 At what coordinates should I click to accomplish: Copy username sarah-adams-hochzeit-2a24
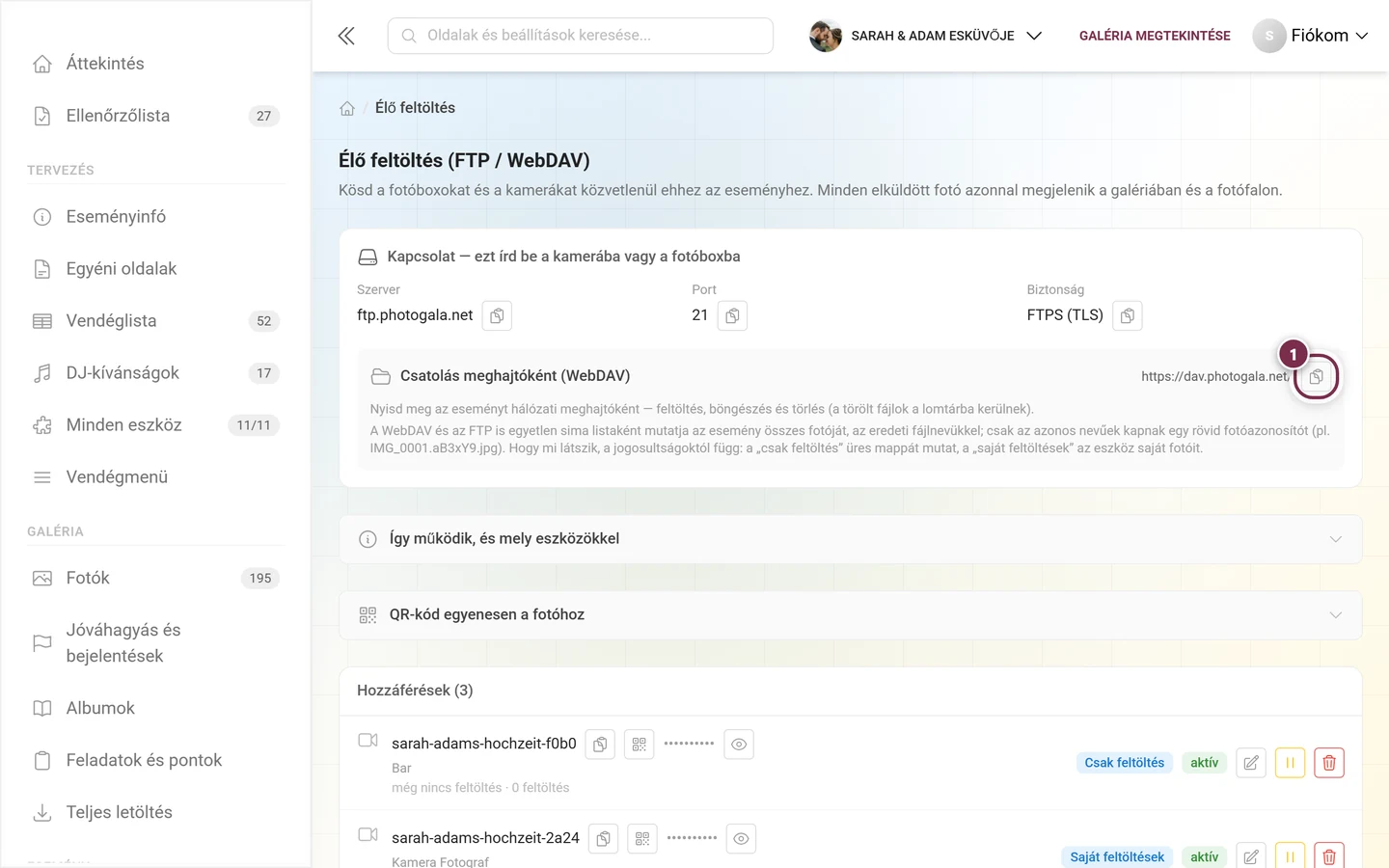click(603, 839)
